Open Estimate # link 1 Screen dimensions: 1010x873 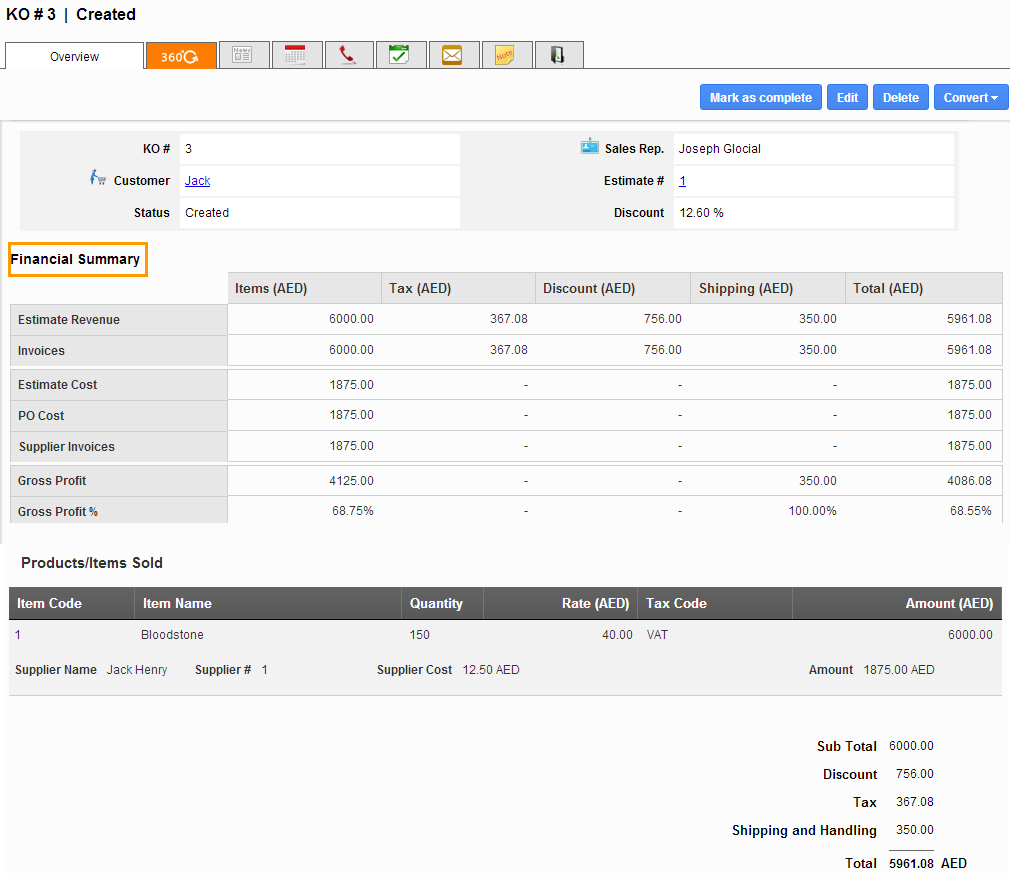coord(681,181)
